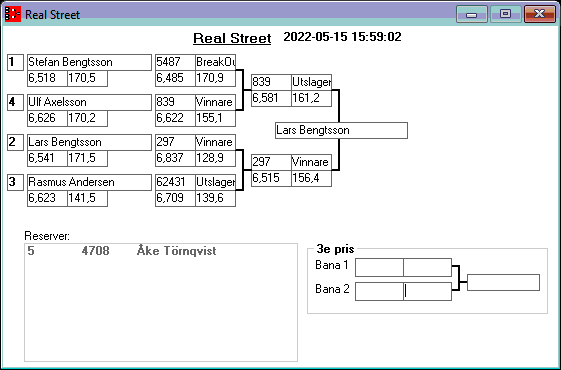This screenshot has height=370, width=561.
Task: Maximize the Real Street window
Action: tap(505, 14)
